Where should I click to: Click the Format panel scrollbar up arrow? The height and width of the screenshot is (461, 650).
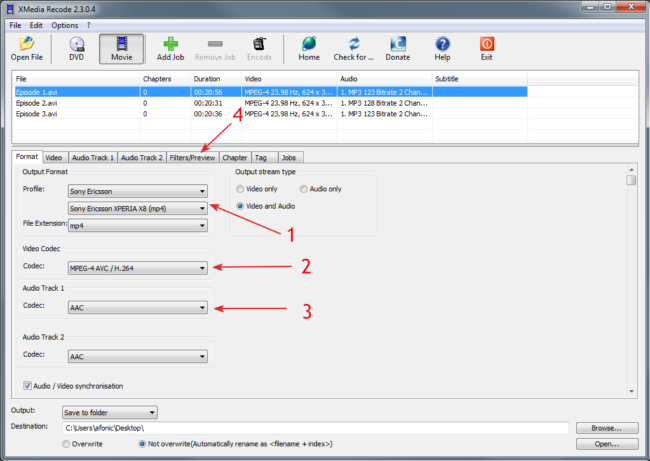coord(631,170)
